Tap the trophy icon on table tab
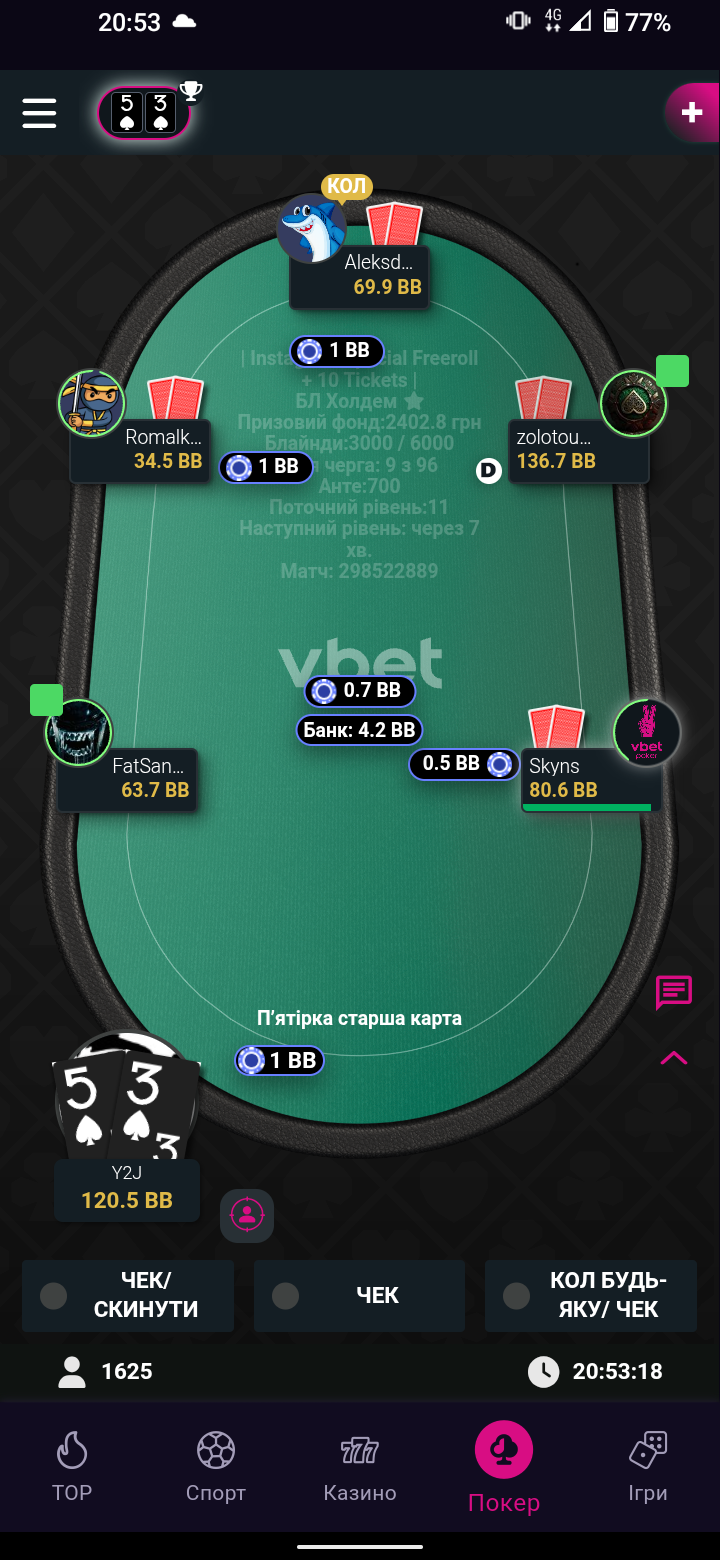 pyautogui.click(x=191, y=92)
